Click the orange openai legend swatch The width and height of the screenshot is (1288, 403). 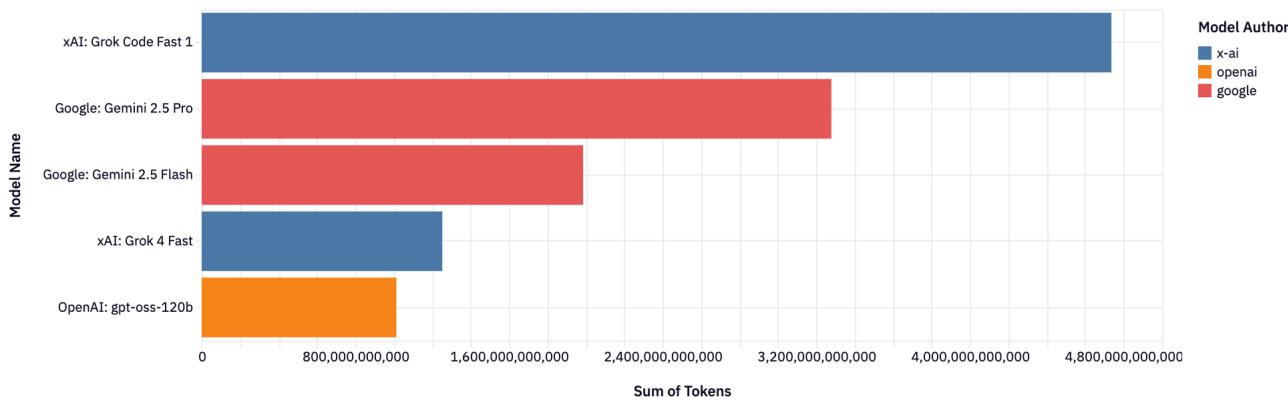[x=1205, y=72]
